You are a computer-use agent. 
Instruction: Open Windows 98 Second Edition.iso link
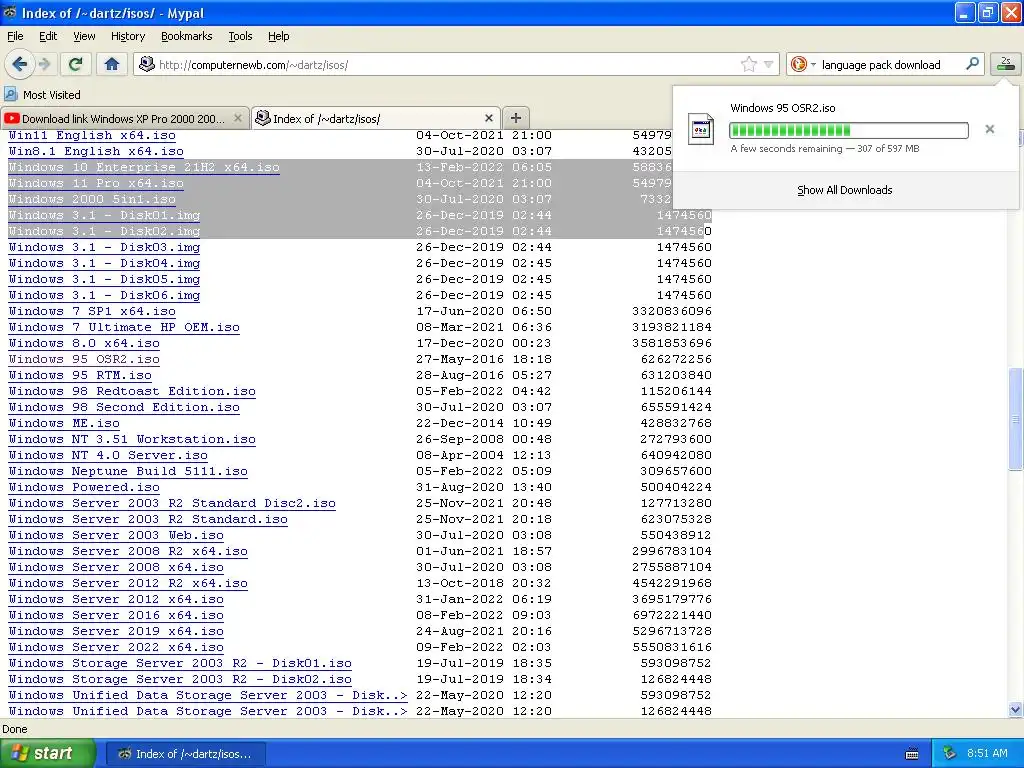click(124, 408)
